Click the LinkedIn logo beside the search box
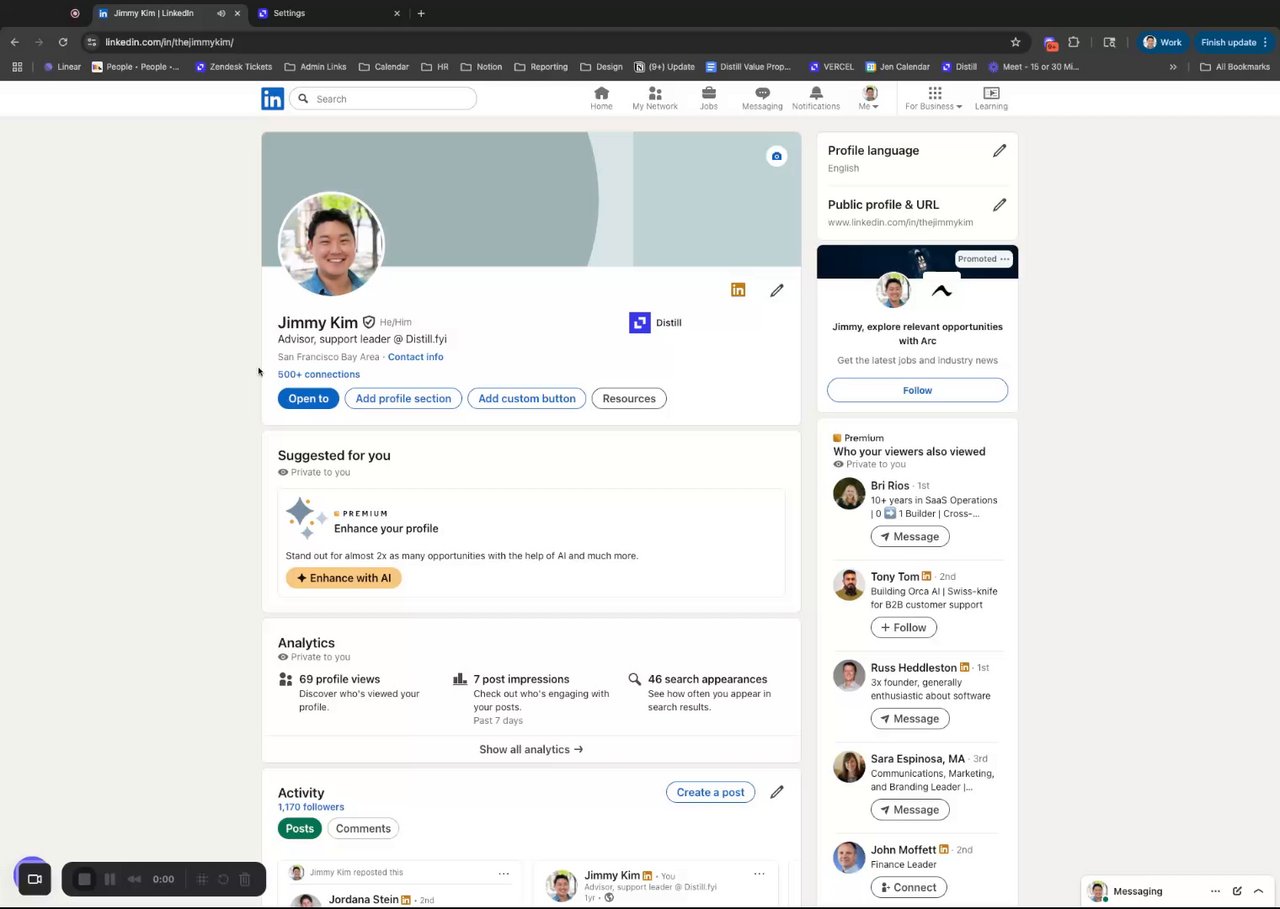Viewport: 1280px width, 909px height. pyautogui.click(x=272, y=98)
